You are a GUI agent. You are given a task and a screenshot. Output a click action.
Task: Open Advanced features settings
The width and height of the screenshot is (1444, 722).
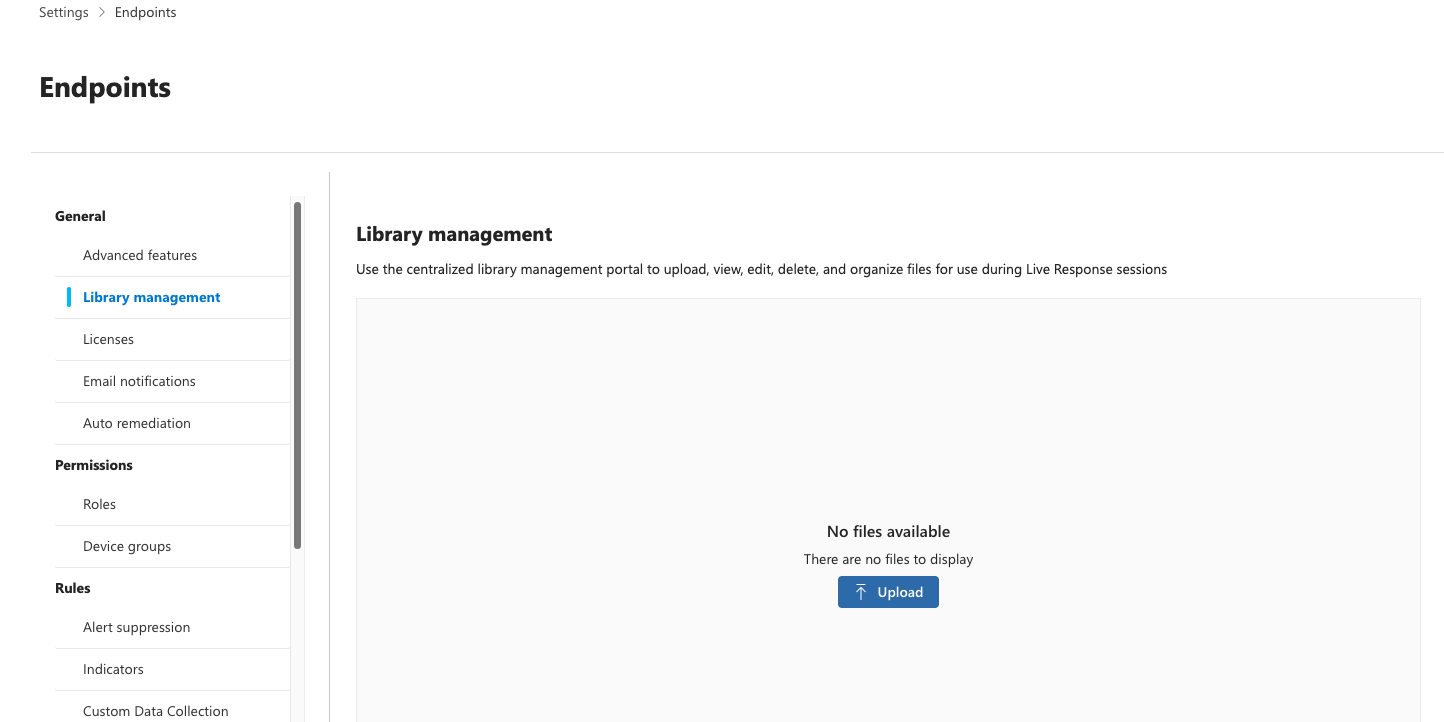coord(140,255)
